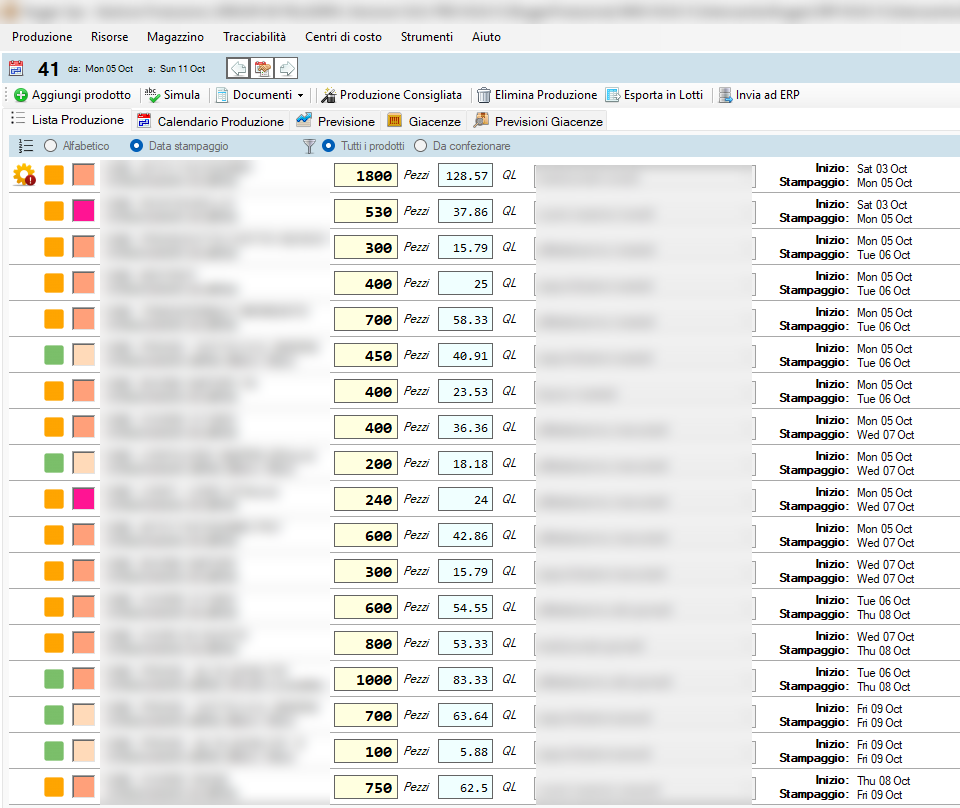Click the Elimina Produzione trash icon
This screenshot has width=960, height=808.
click(484, 95)
